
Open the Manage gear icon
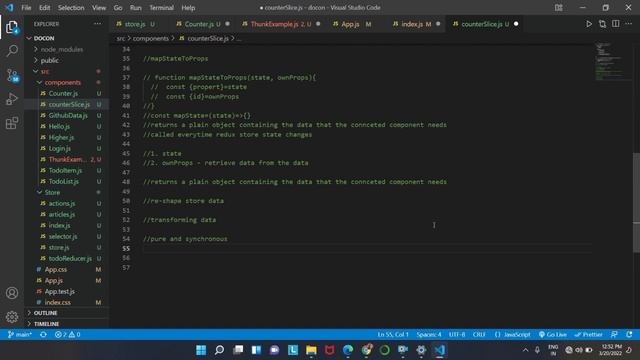tap(12, 316)
